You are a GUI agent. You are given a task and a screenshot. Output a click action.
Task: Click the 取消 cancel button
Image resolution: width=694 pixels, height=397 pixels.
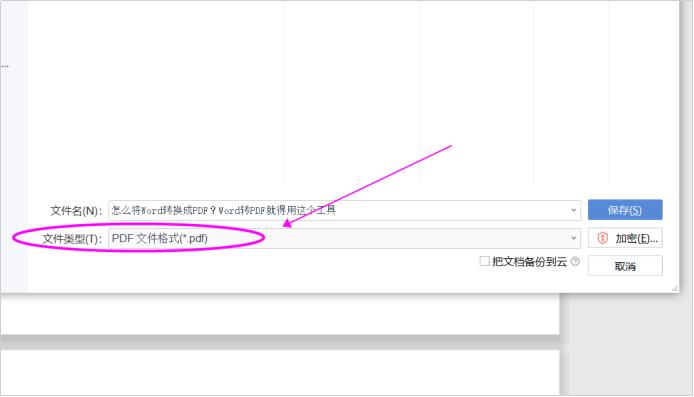point(625,266)
